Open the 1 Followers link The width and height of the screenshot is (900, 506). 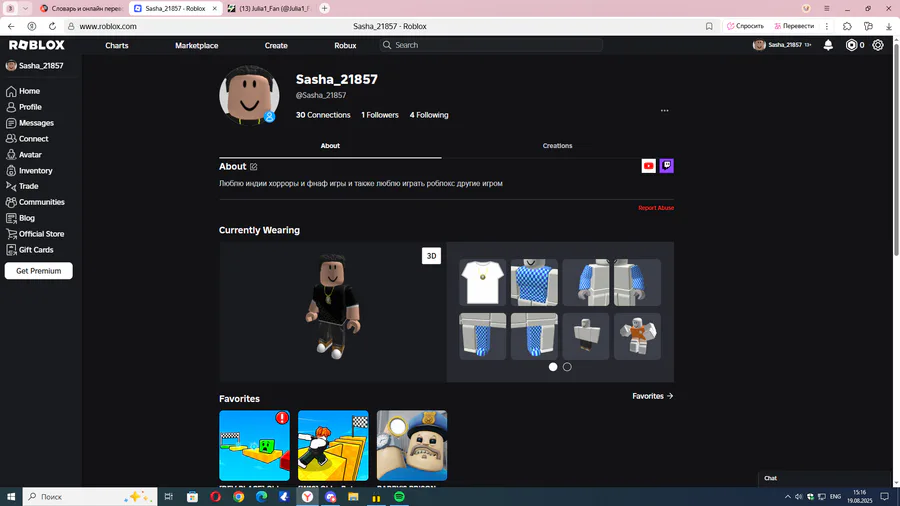[x=379, y=115]
